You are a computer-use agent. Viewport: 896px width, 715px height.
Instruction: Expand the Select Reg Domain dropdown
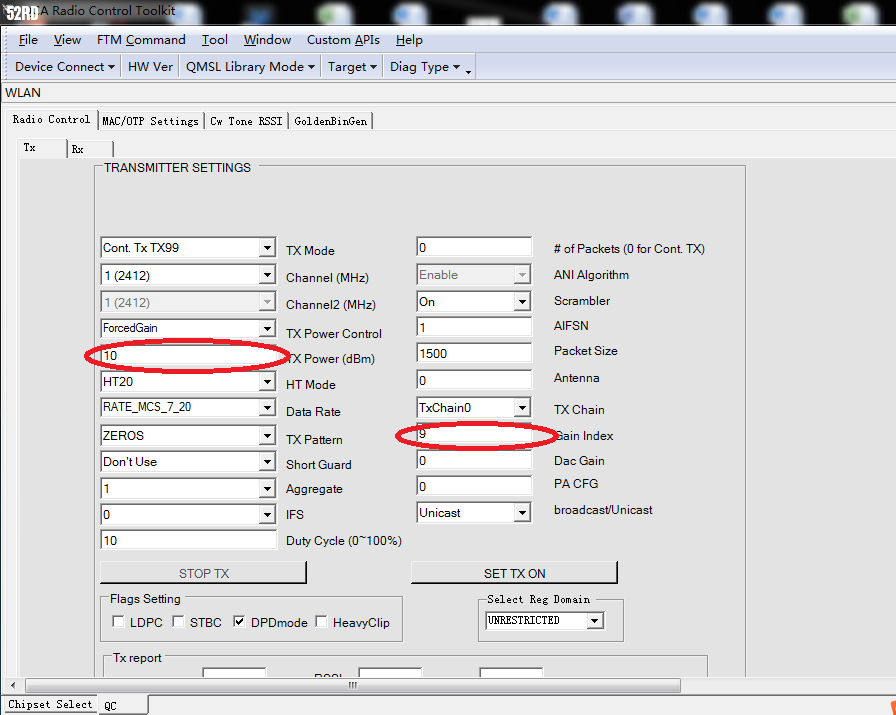tap(595, 621)
